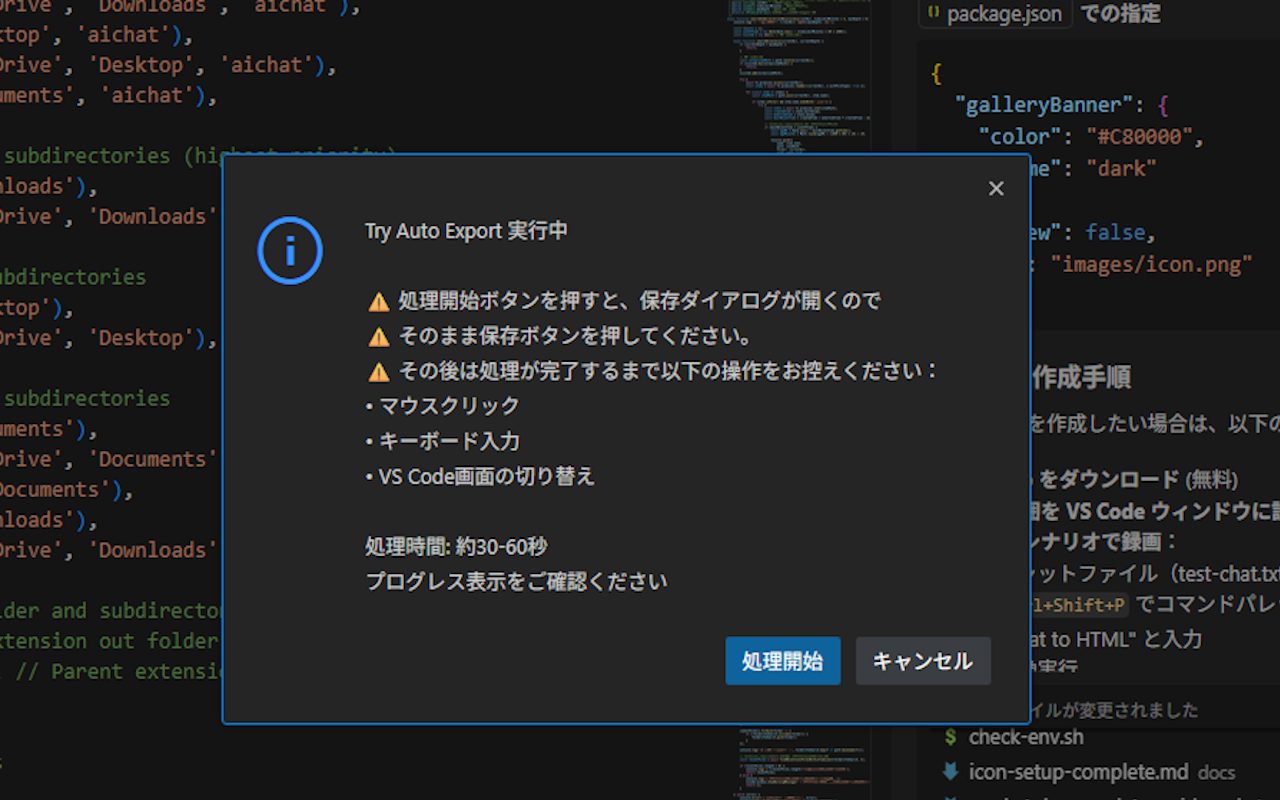The height and width of the screenshot is (800, 1280).
Task: Click the '作成手順' heading in the preview pane
Action: pyautogui.click(x=1081, y=378)
